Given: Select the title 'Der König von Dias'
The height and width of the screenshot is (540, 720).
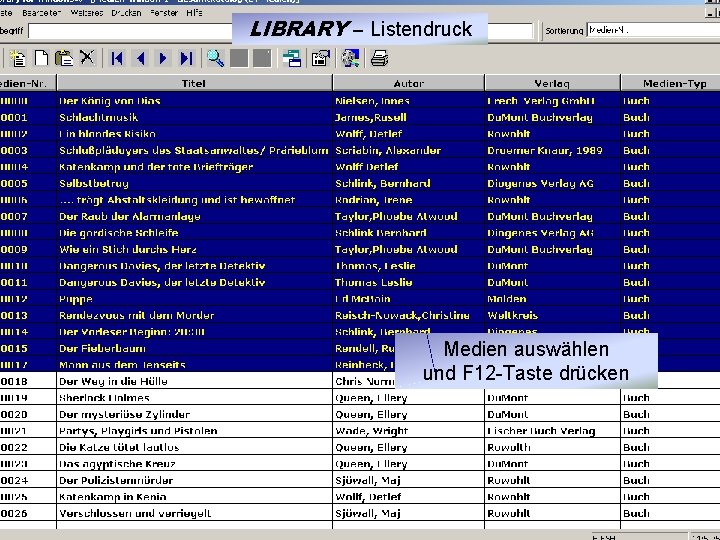Looking at the screenshot, I should click(110, 101).
